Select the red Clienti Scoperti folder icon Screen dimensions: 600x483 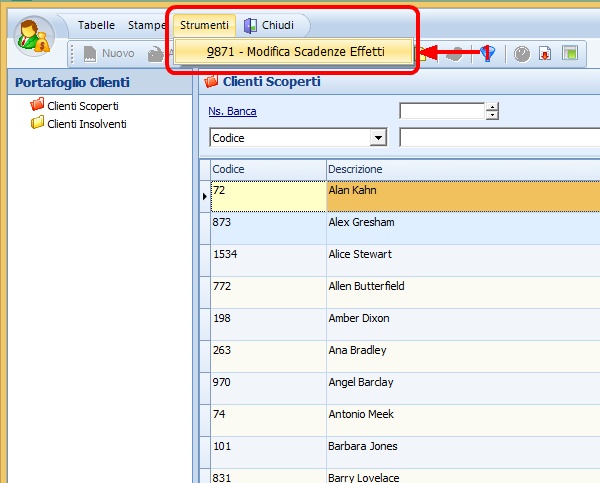pyautogui.click(x=38, y=105)
